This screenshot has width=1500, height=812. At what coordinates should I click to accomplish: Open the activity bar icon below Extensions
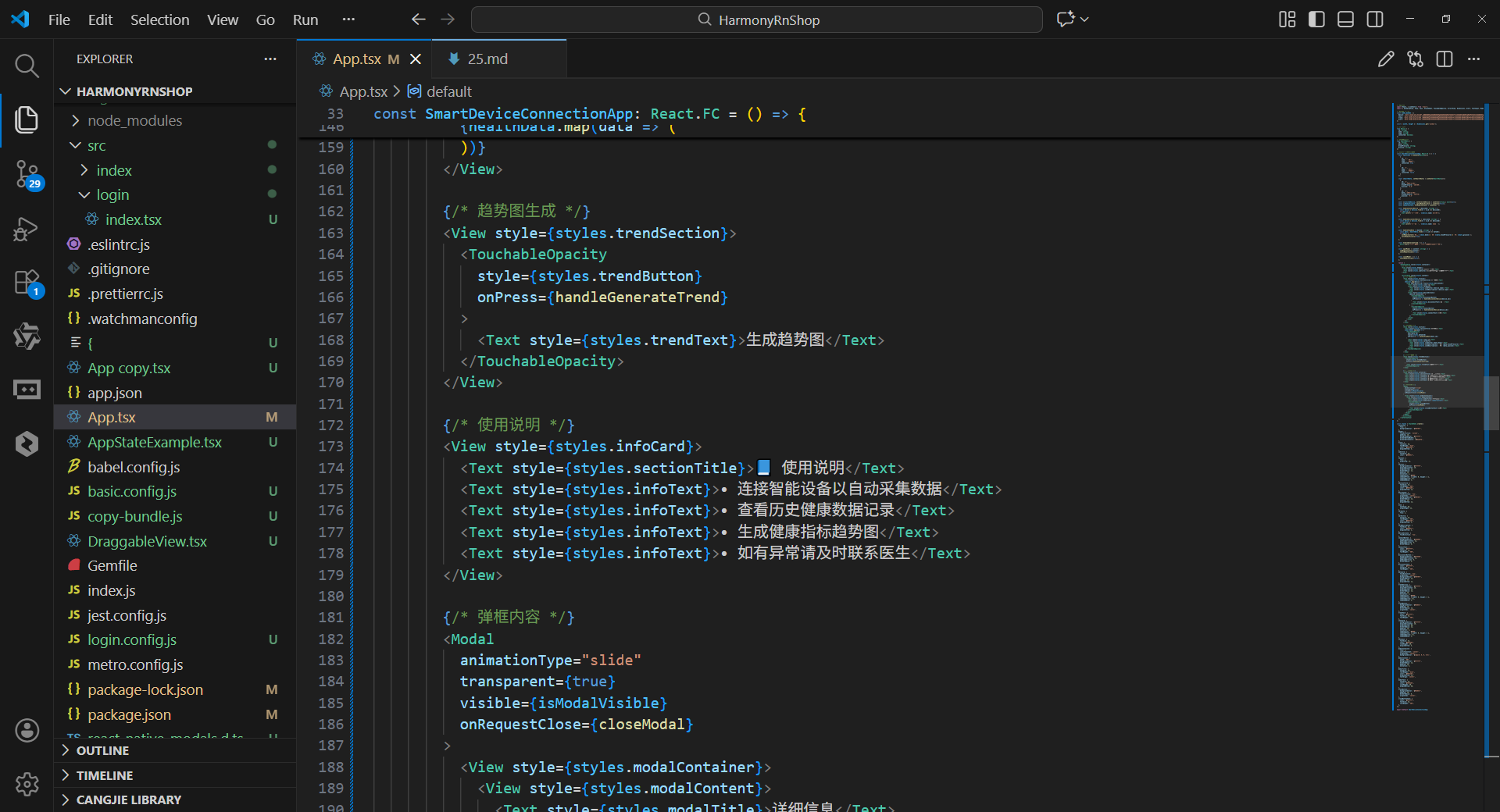(x=27, y=336)
